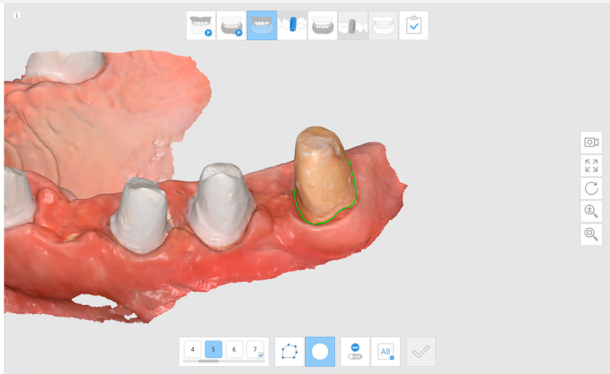The width and height of the screenshot is (610, 374).
Task: Select the polyline margin selection tool
Action: pos(289,351)
